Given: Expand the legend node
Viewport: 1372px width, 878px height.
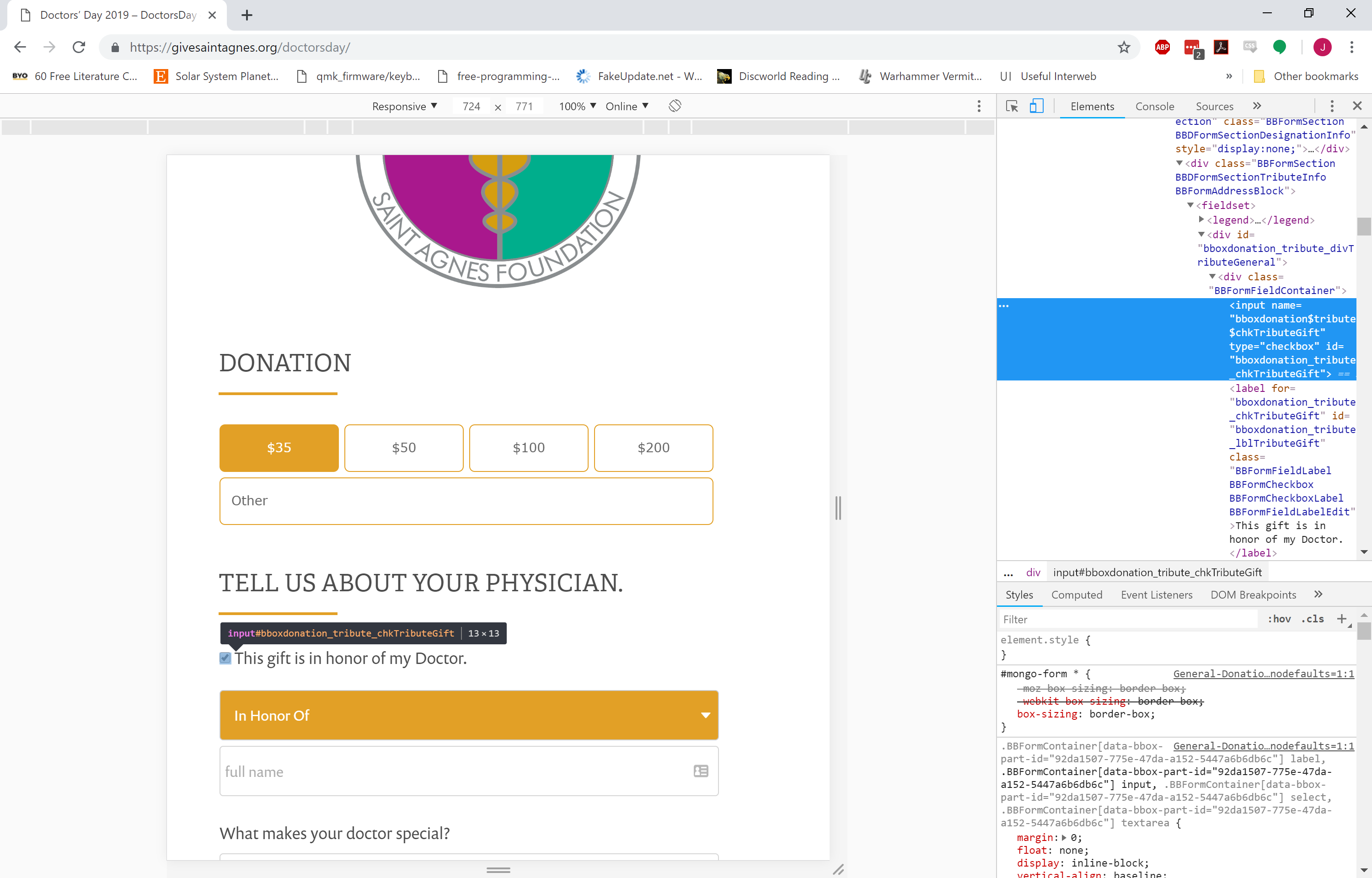Looking at the screenshot, I should [1201, 219].
